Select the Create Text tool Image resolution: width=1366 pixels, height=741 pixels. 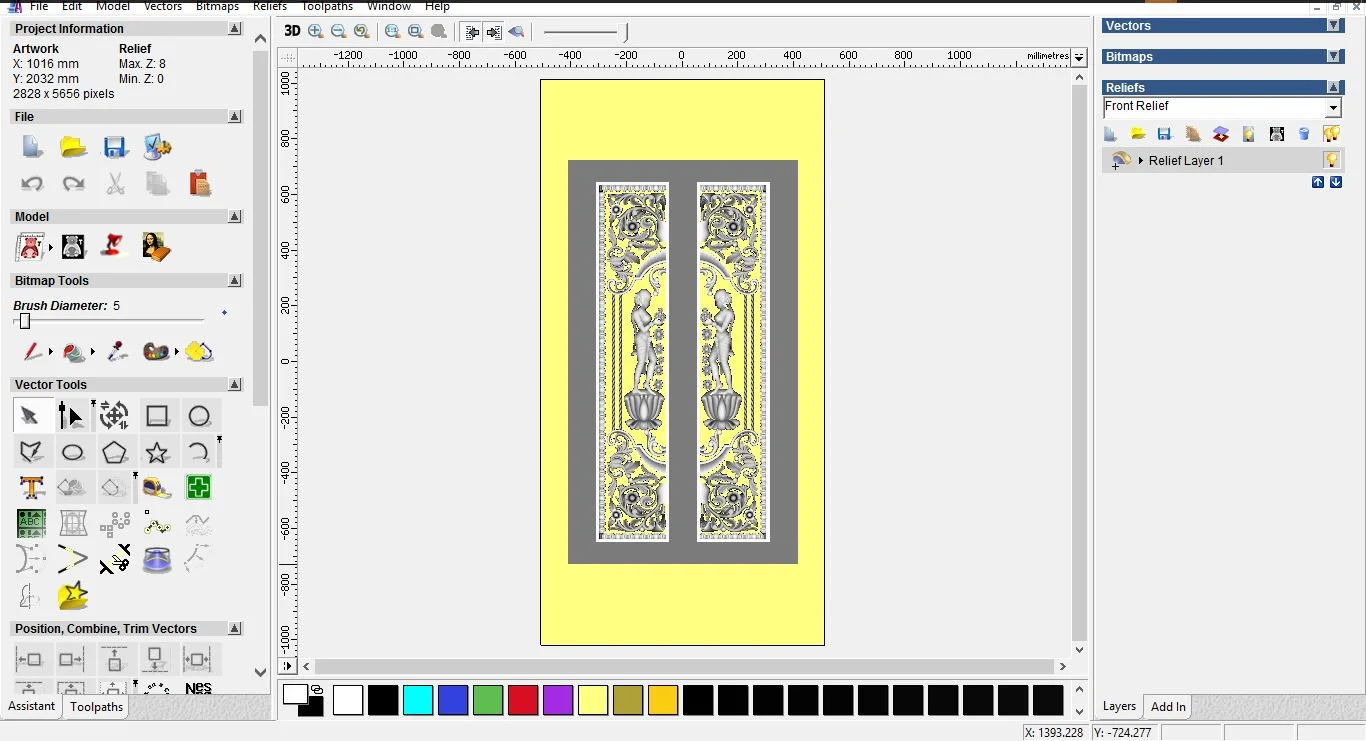(x=31, y=487)
